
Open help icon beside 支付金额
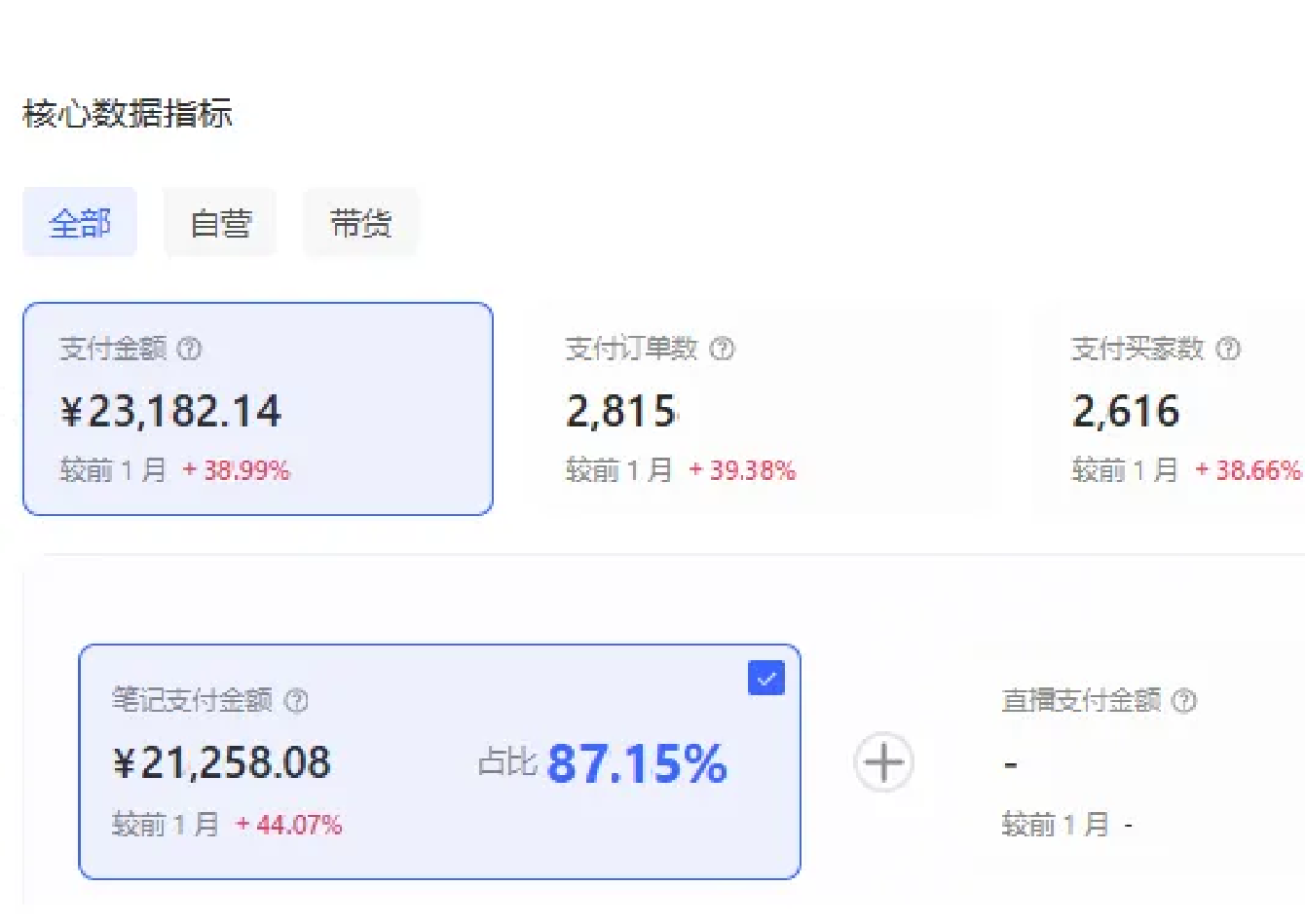point(190,349)
